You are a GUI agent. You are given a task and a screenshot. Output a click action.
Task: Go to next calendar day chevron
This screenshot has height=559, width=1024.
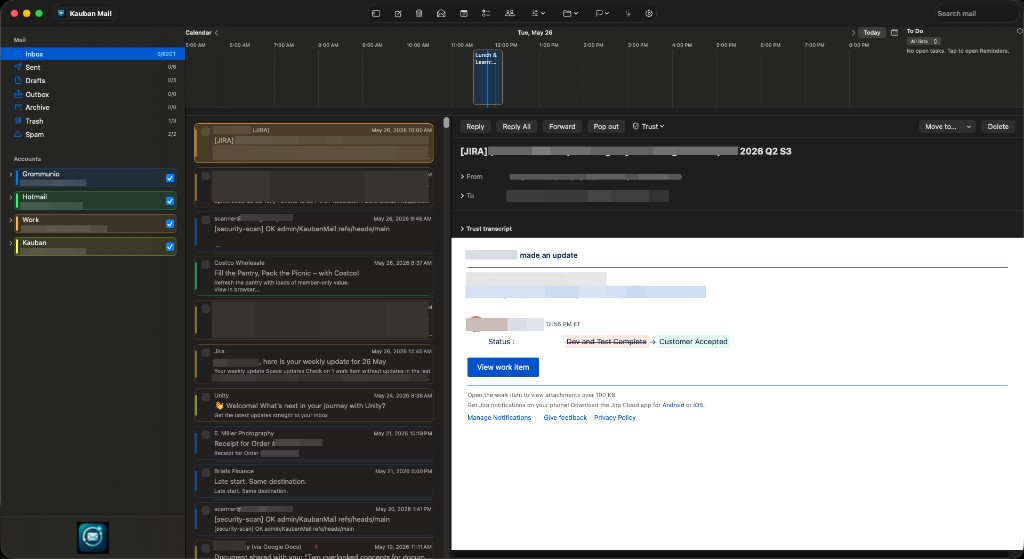pyautogui.click(x=853, y=33)
